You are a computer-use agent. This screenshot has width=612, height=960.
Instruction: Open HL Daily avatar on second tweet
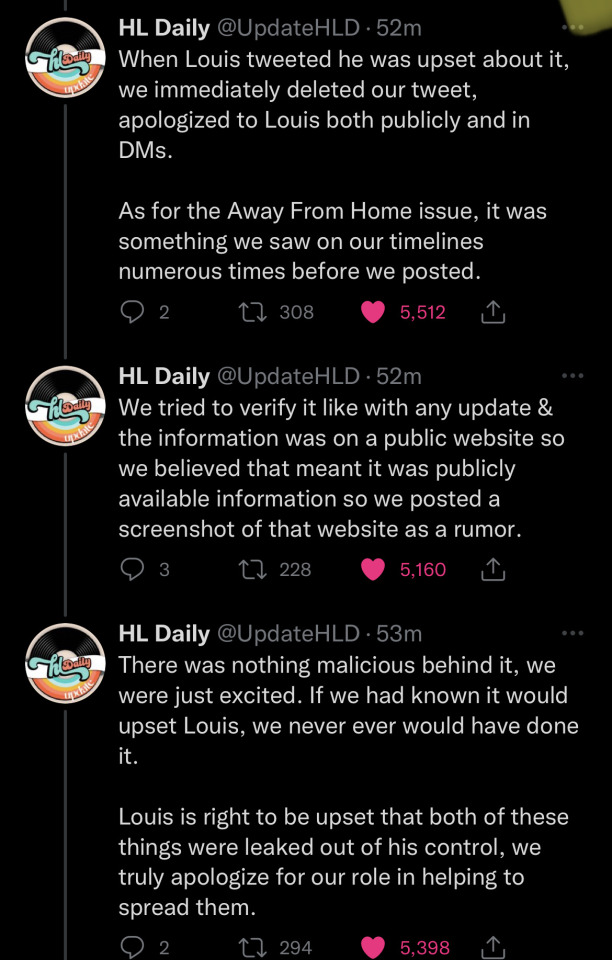click(x=65, y=406)
